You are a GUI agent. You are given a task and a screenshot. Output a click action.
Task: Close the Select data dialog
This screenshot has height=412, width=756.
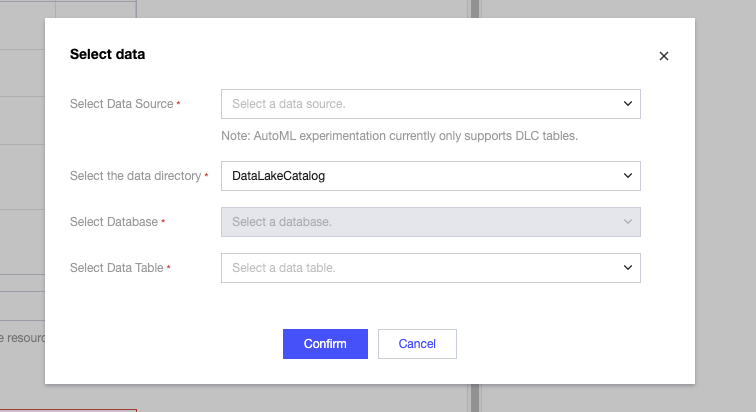pos(663,56)
